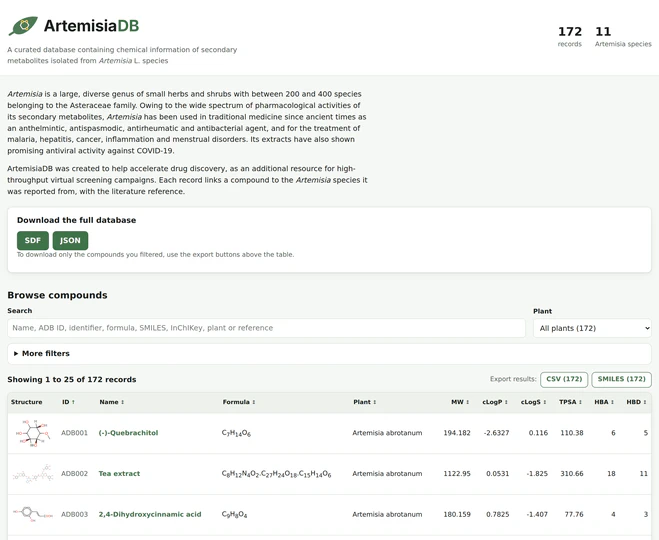Sort table by cLogS column
The image size is (659, 540).
tap(533, 402)
